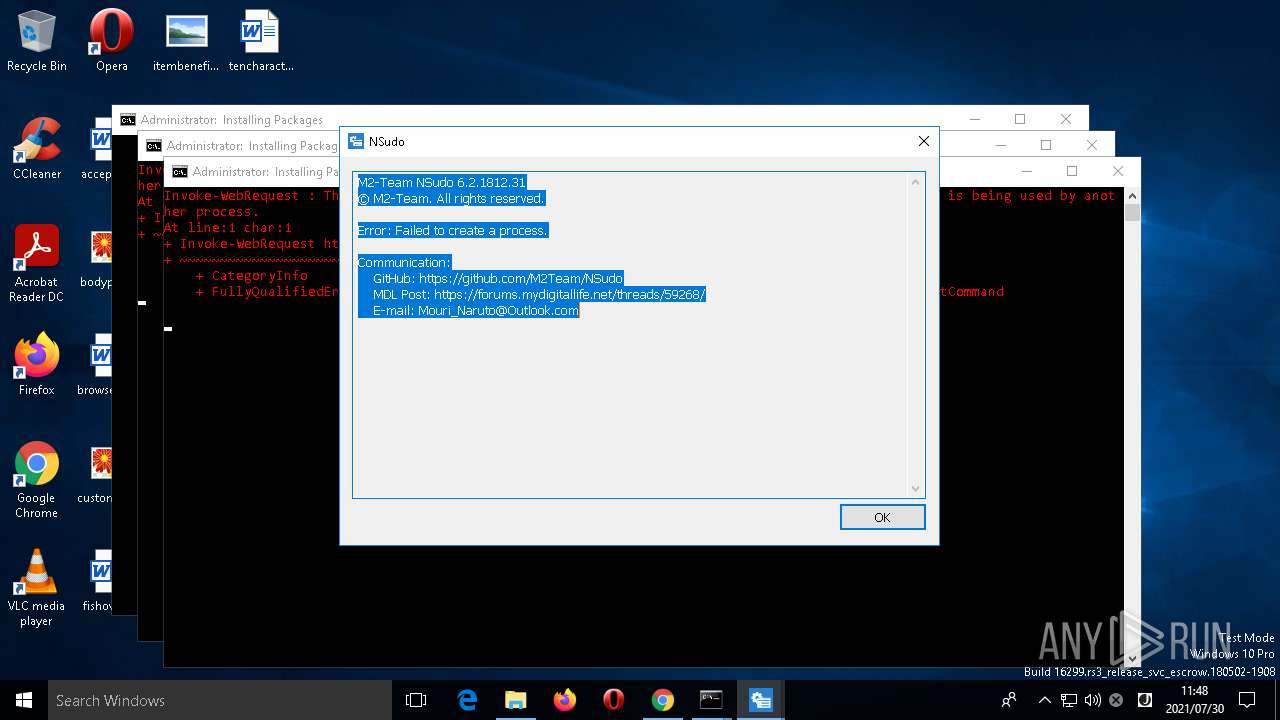Open the Recycle Bin desktop icon
Screen dimensions: 1280x720
(37, 42)
